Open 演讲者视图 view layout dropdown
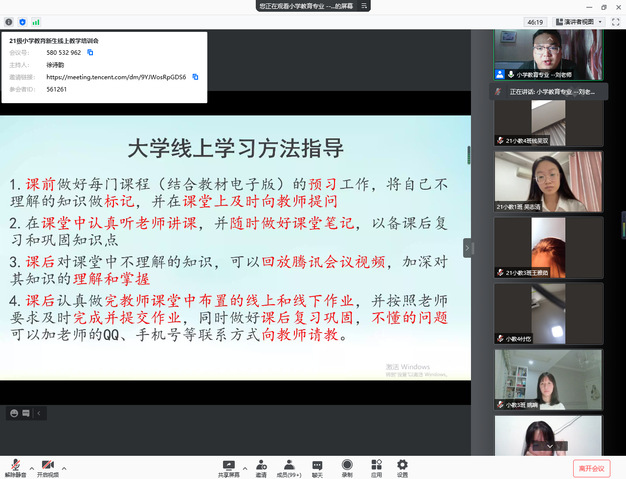Viewport: 626px width, 479px height. click(x=579, y=20)
